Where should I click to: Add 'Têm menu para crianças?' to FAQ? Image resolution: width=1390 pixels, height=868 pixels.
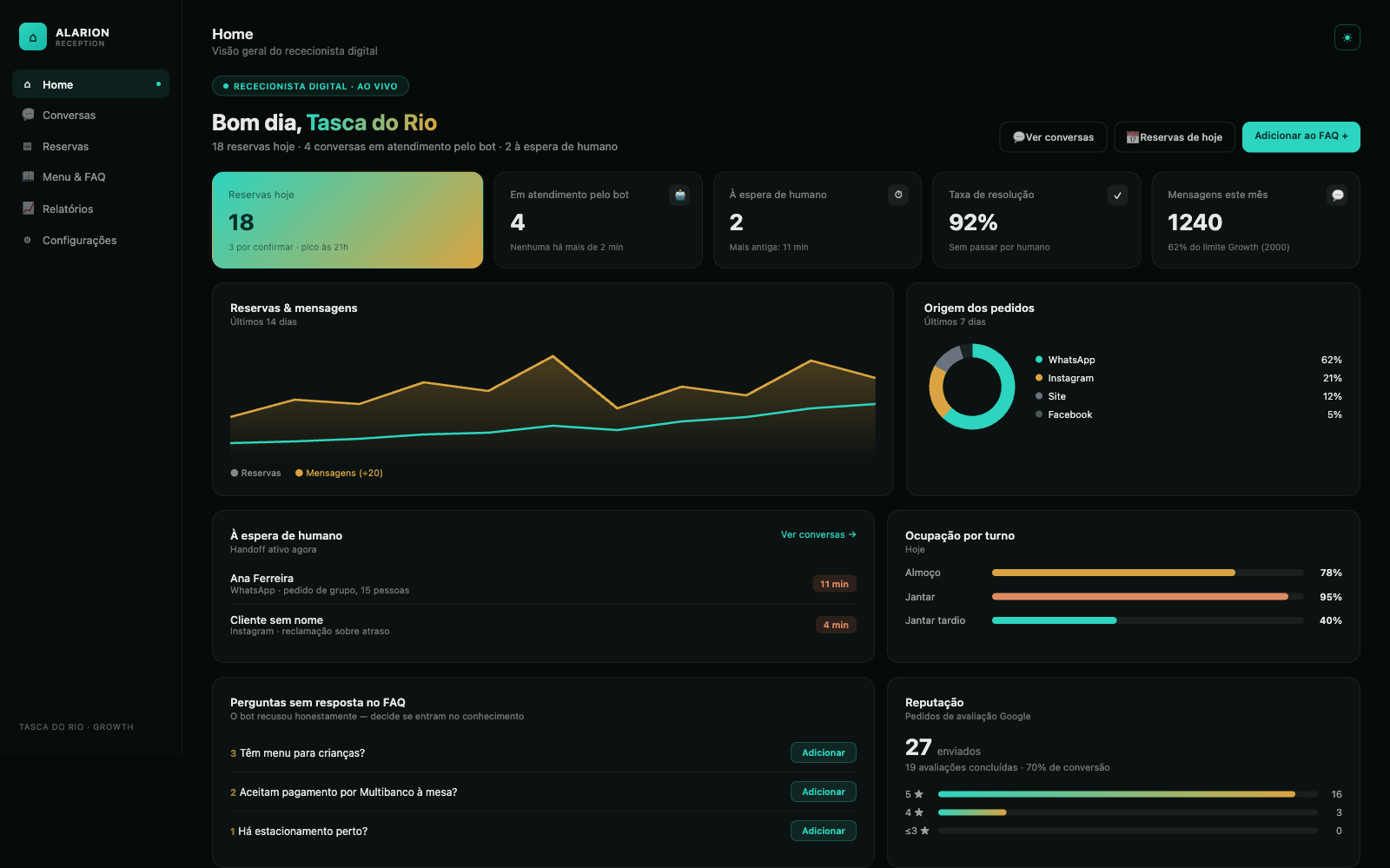tap(824, 752)
